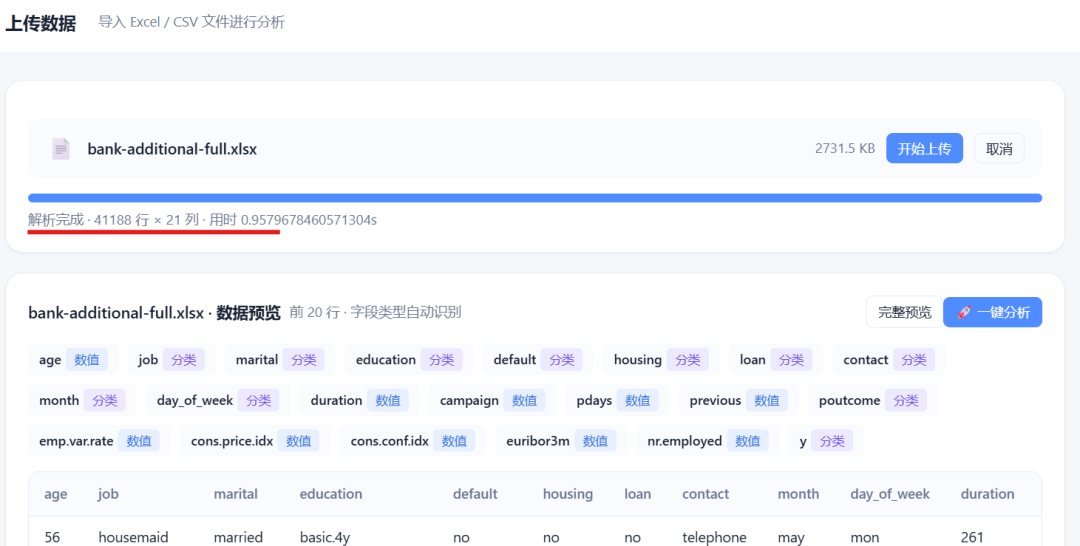Select the pdays 数值 field chip
The width and height of the screenshot is (1080, 546).
tap(617, 400)
